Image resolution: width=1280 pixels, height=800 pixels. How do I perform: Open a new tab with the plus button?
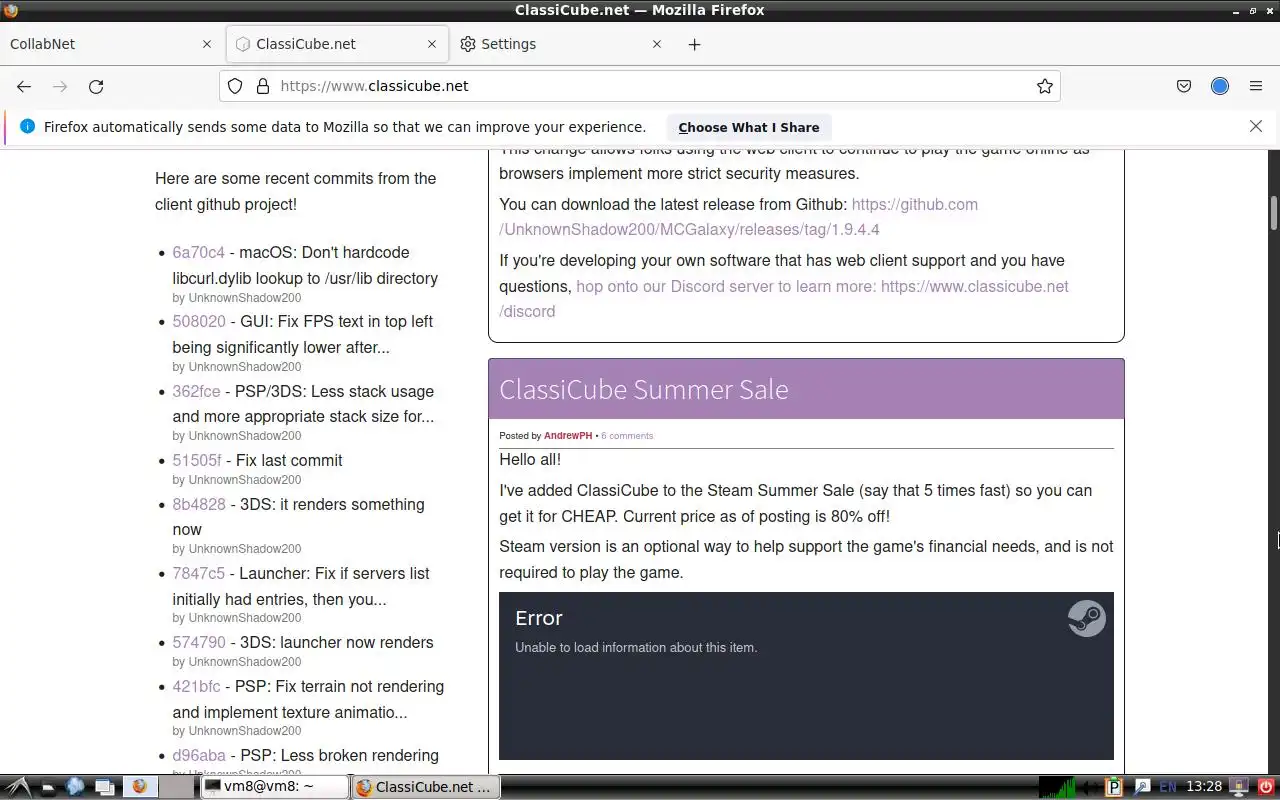pos(695,44)
